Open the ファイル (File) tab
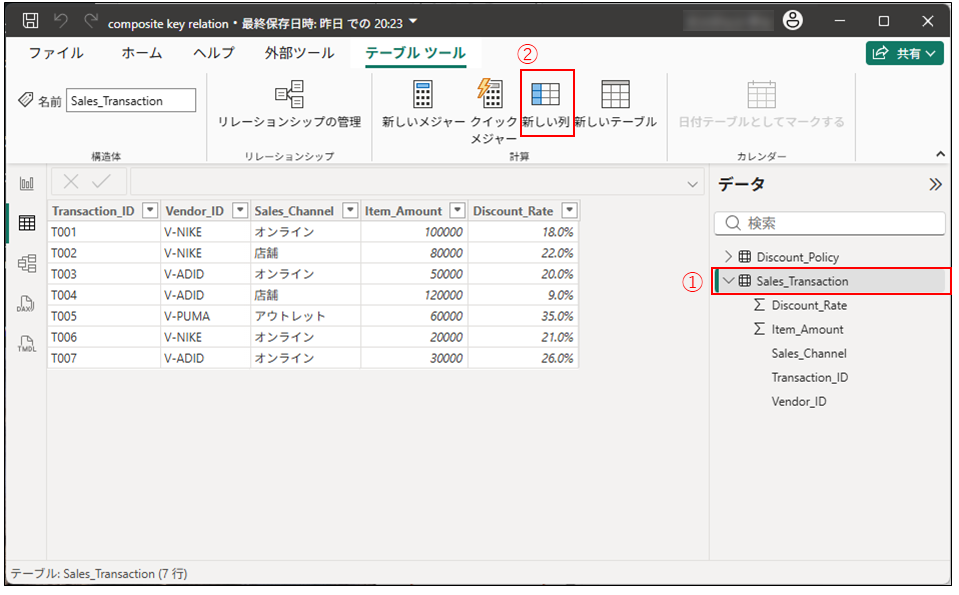The height and width of the screenshot is (595, 959). (56, 53)
